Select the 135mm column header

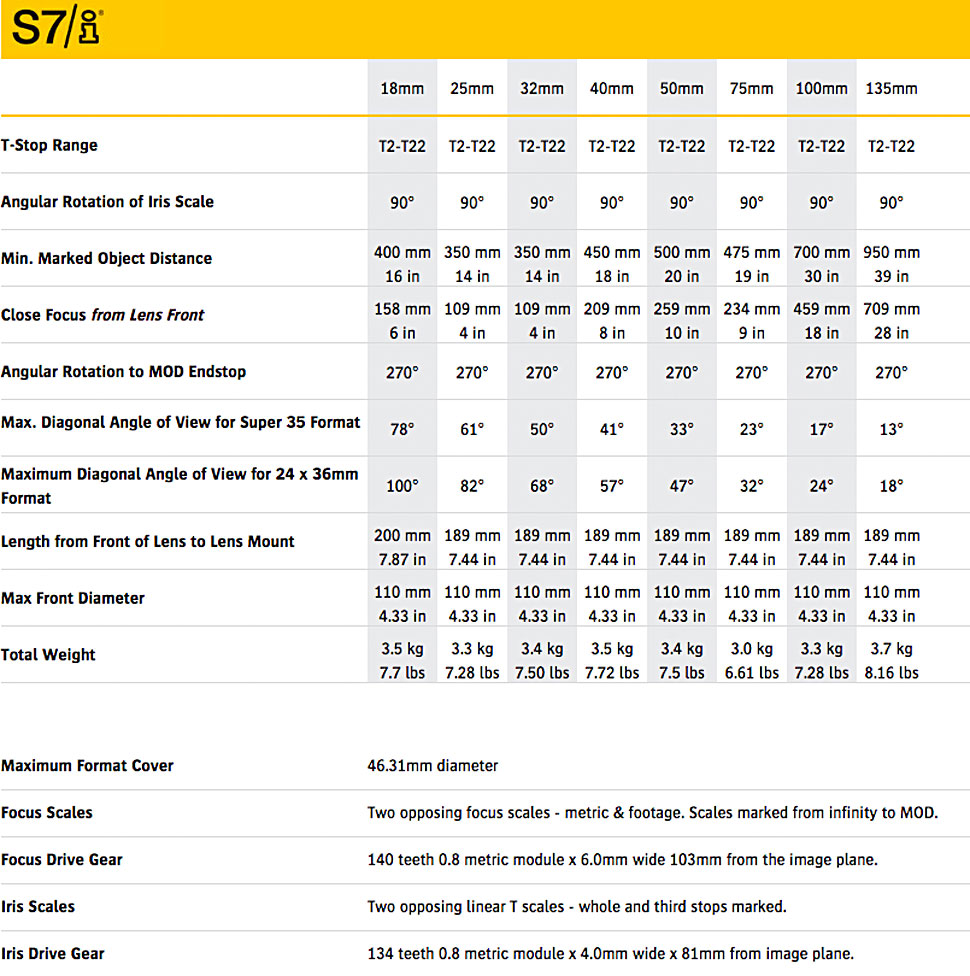[x=892, y=88]
